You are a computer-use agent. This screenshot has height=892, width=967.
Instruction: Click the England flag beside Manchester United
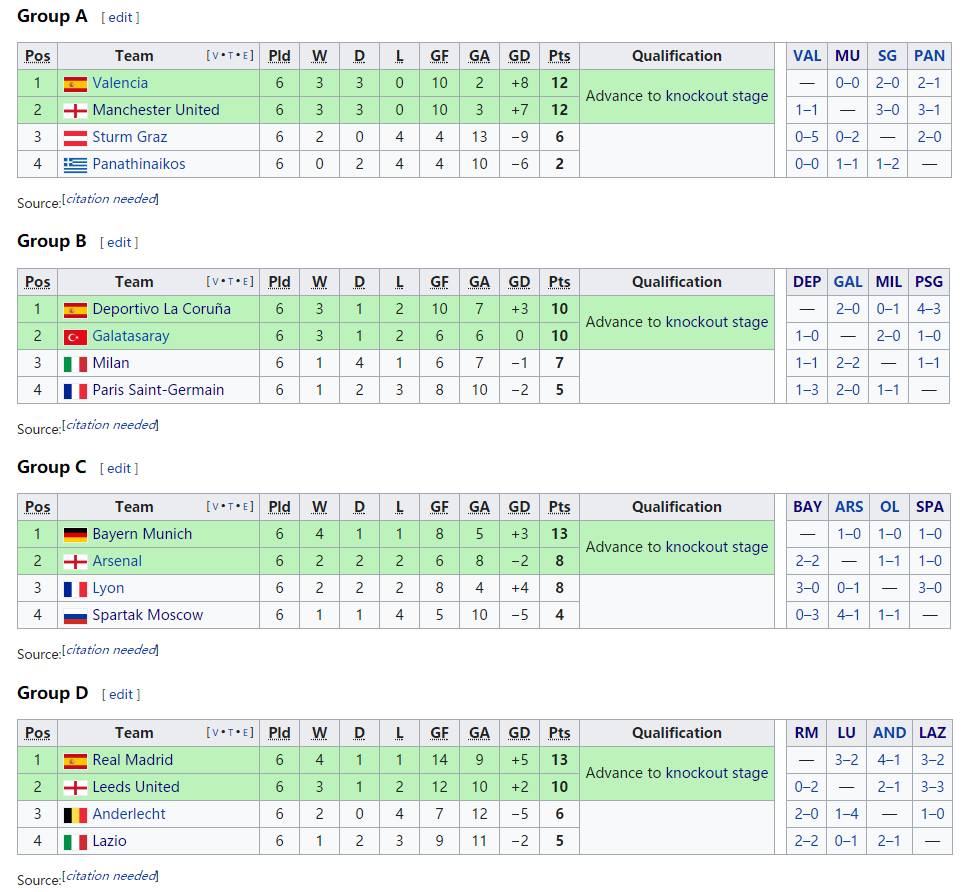75,111
